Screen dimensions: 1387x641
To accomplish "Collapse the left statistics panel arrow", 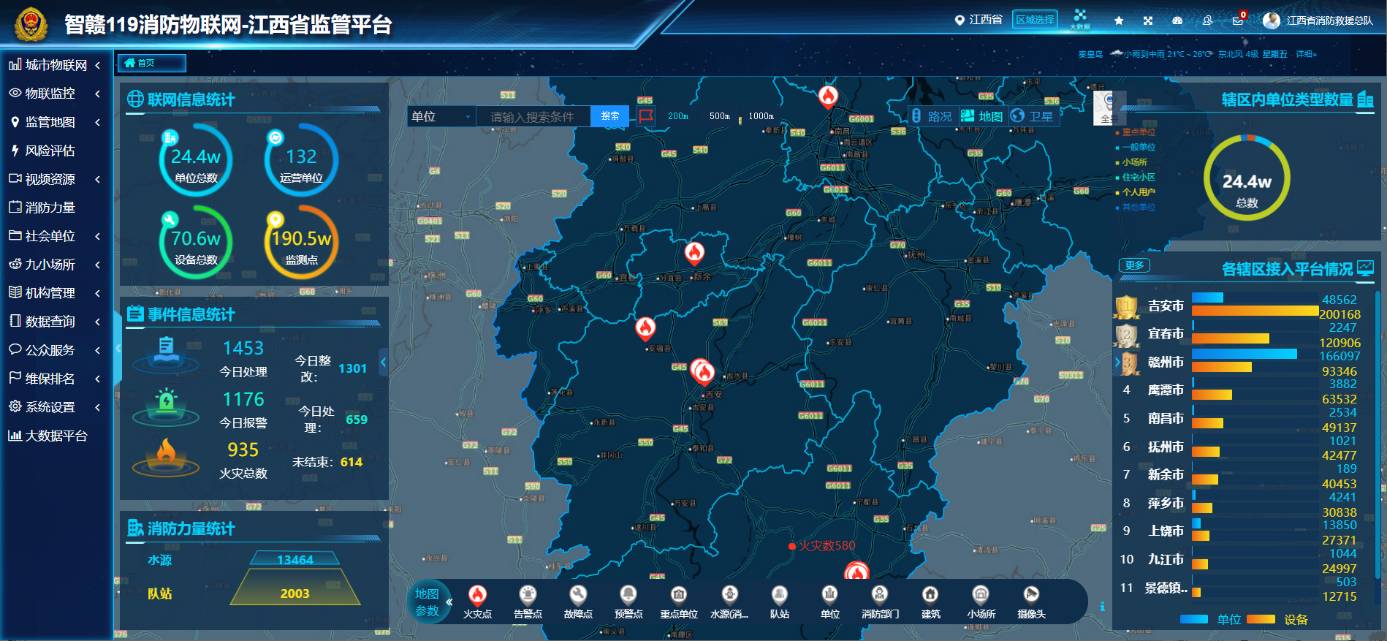I will coord(384,362).
